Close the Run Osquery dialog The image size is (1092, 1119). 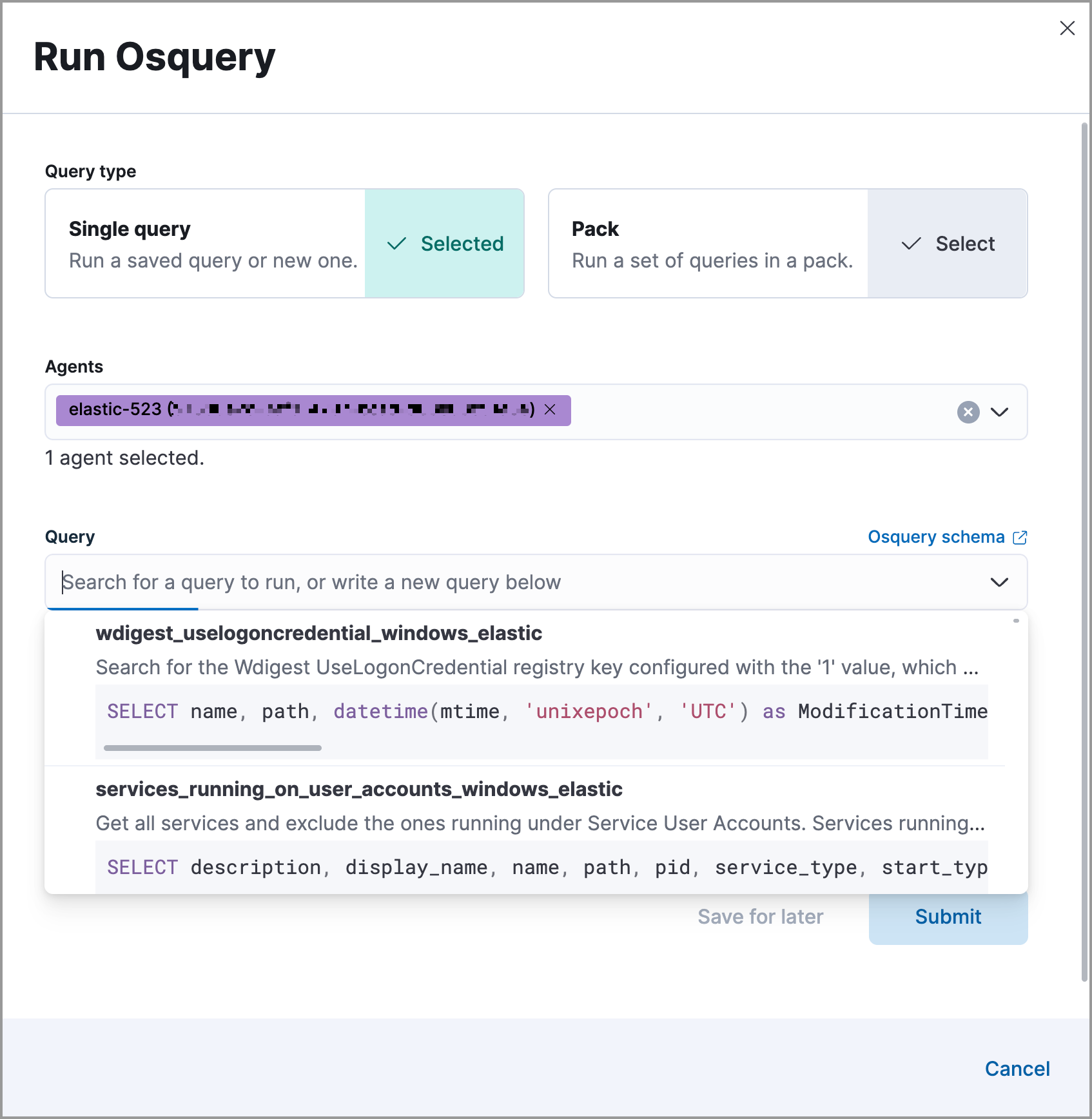(1067, 28)
